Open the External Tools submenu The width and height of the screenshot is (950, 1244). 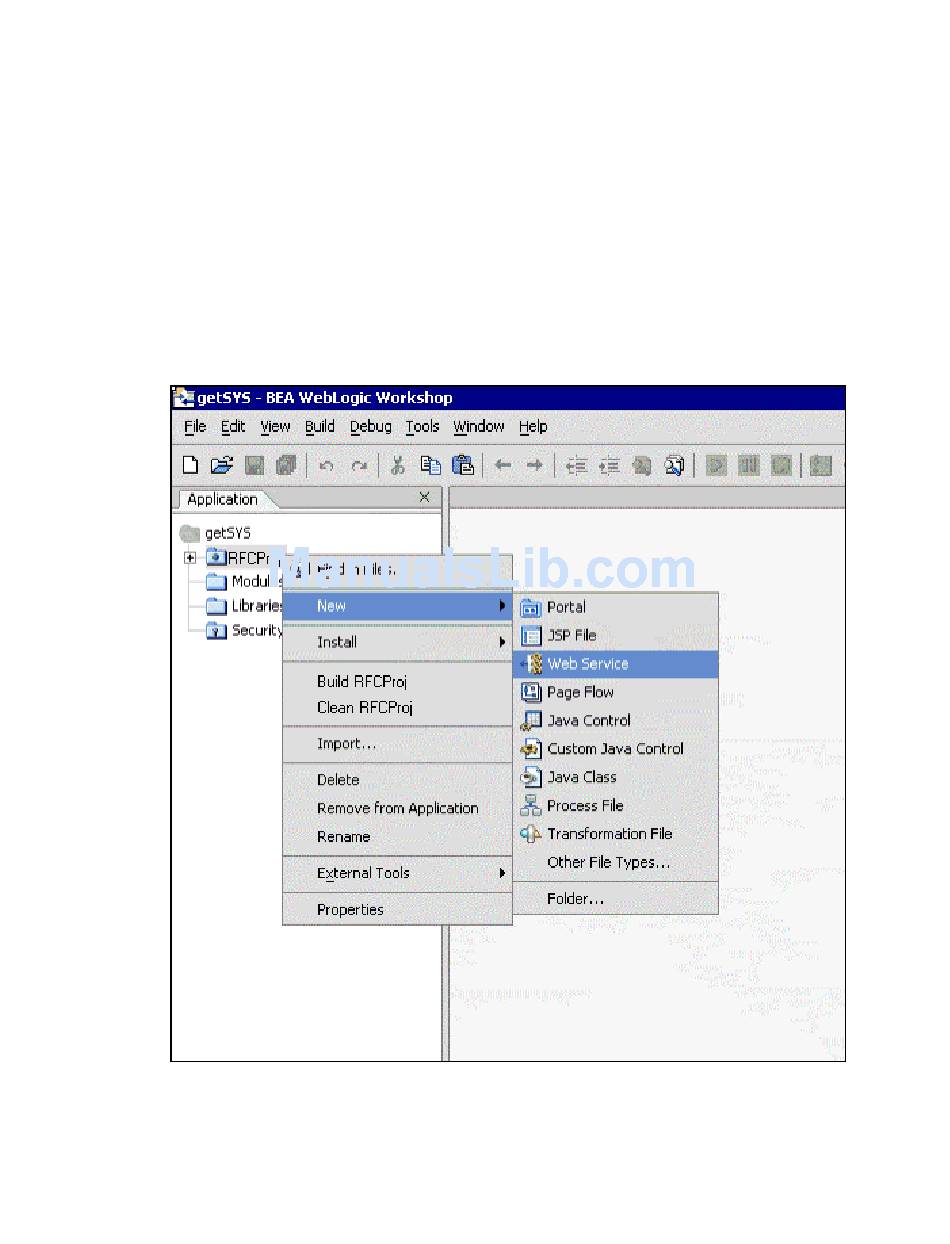397,873
